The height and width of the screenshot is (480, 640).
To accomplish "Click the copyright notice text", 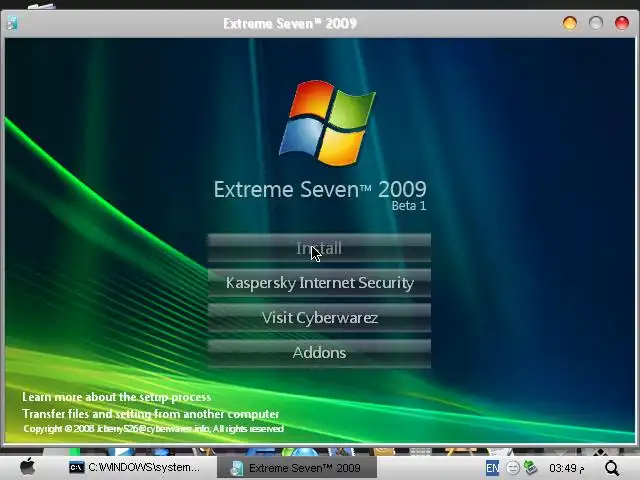I will tap(153, 429).
